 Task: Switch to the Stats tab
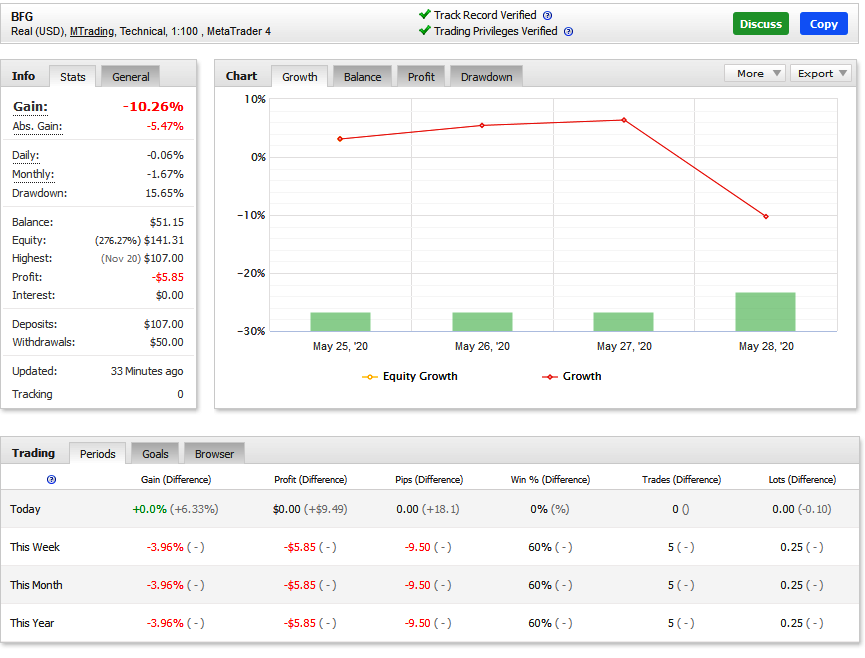pos(73,77)
